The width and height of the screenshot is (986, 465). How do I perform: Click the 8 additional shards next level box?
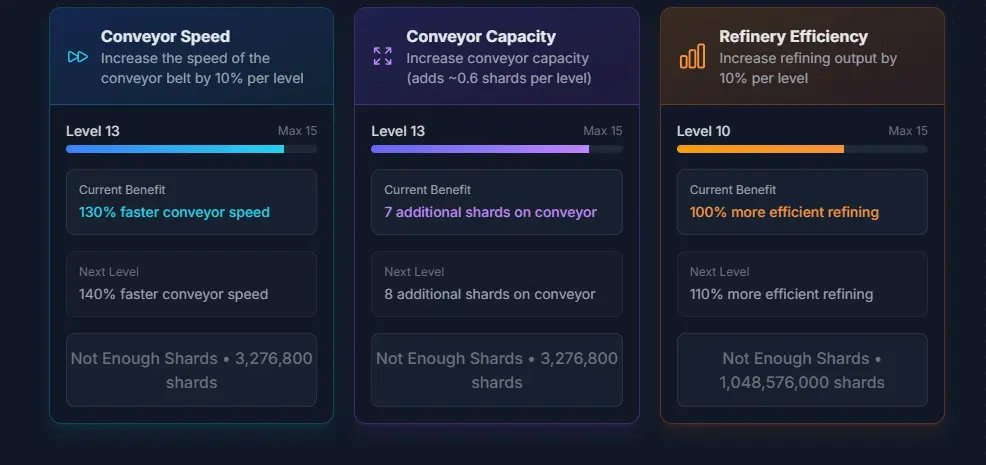[497, 284]
